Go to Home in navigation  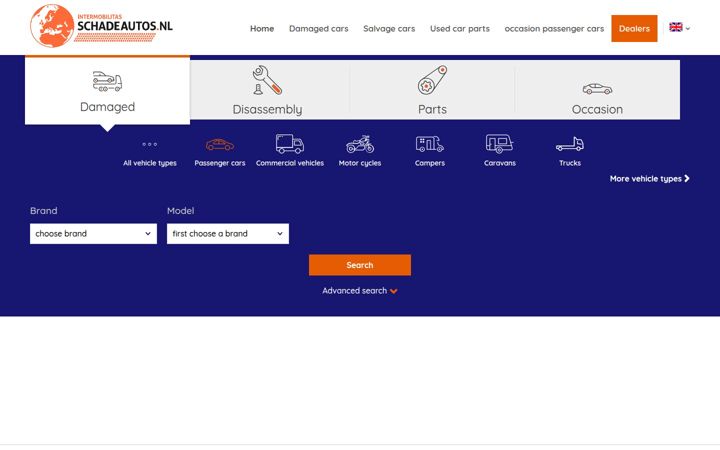pyautogui.click(x=262, y=28)
